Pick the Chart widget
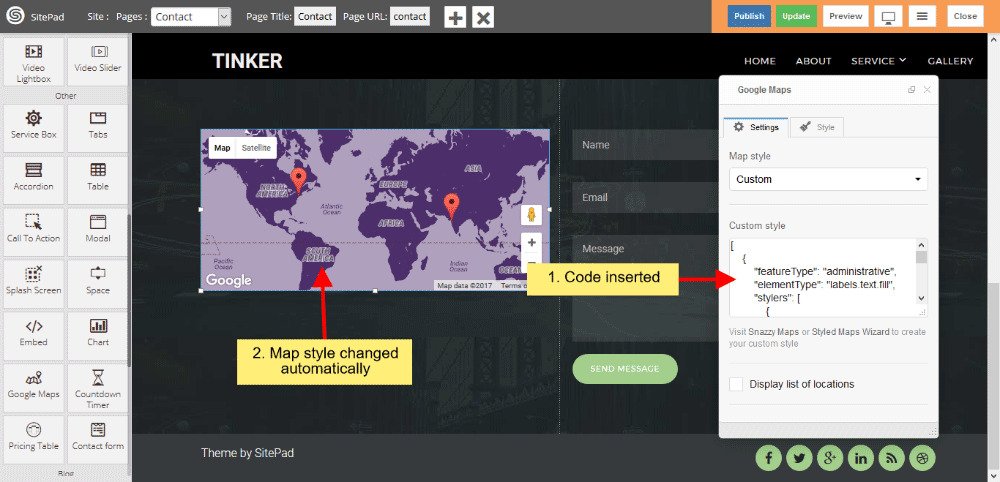The height and width of the screenshot is (482, 1000). 98,332
